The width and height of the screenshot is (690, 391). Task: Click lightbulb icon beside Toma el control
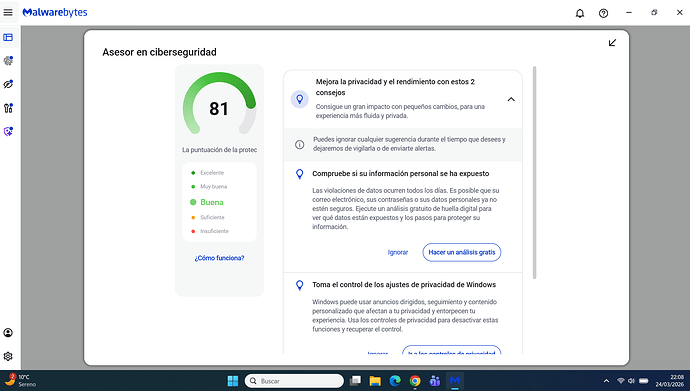coord(300,285)
